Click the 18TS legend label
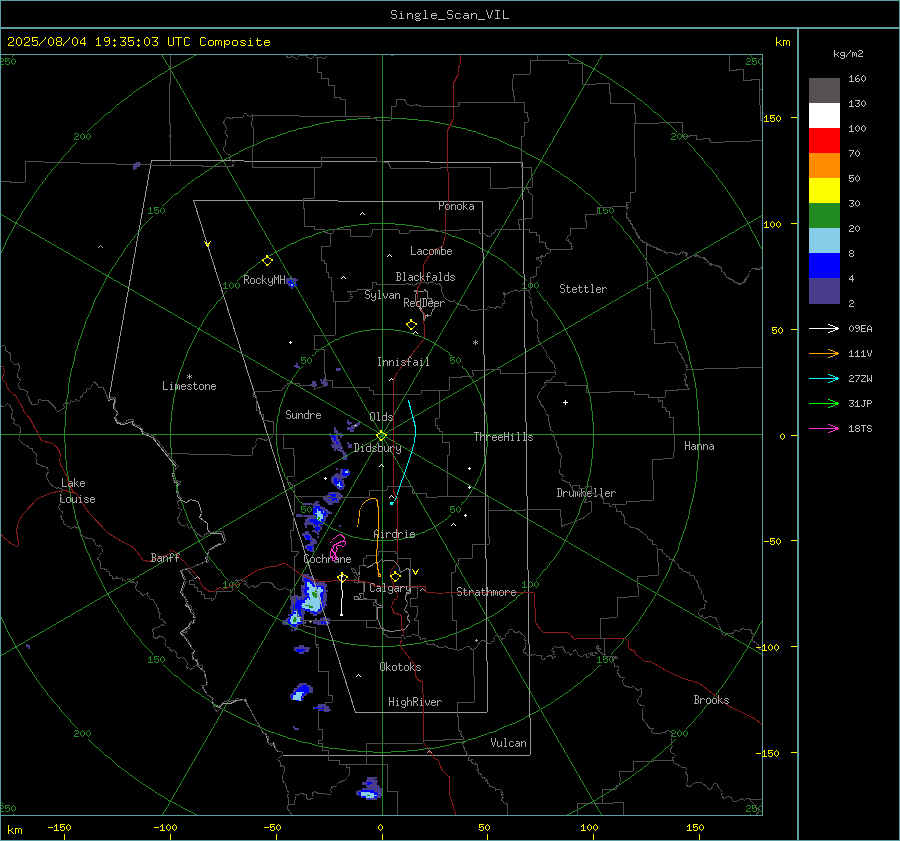The width and height of the screenshot is (900, 841). pyautogui.click(x=860, y=428)
